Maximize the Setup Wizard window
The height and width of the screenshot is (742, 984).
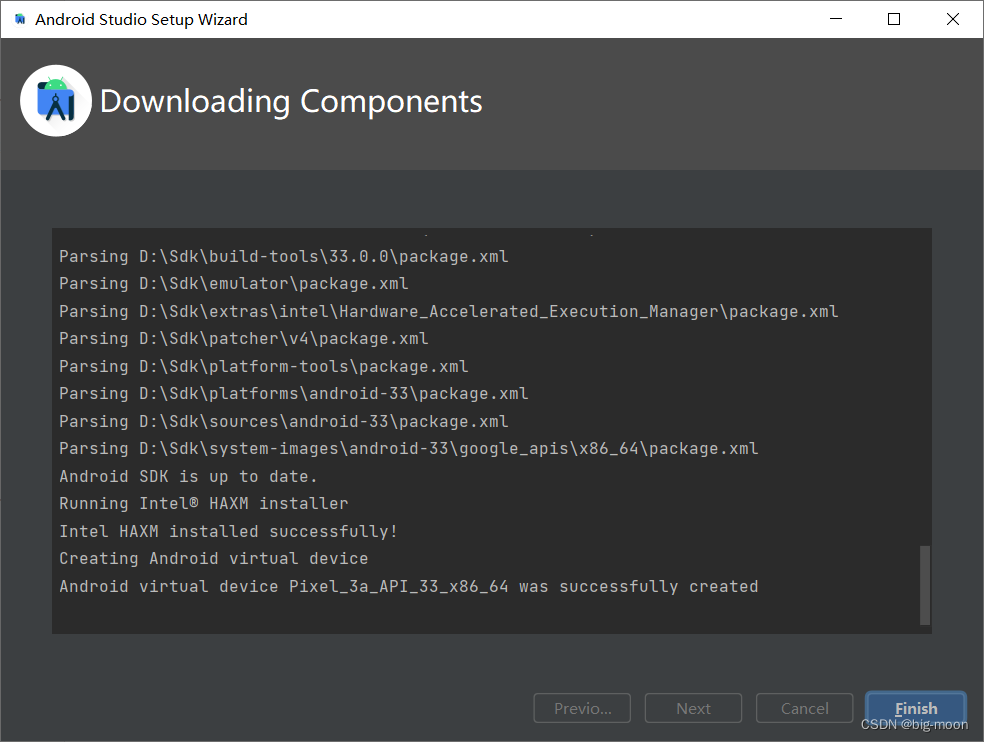(894, 19)
